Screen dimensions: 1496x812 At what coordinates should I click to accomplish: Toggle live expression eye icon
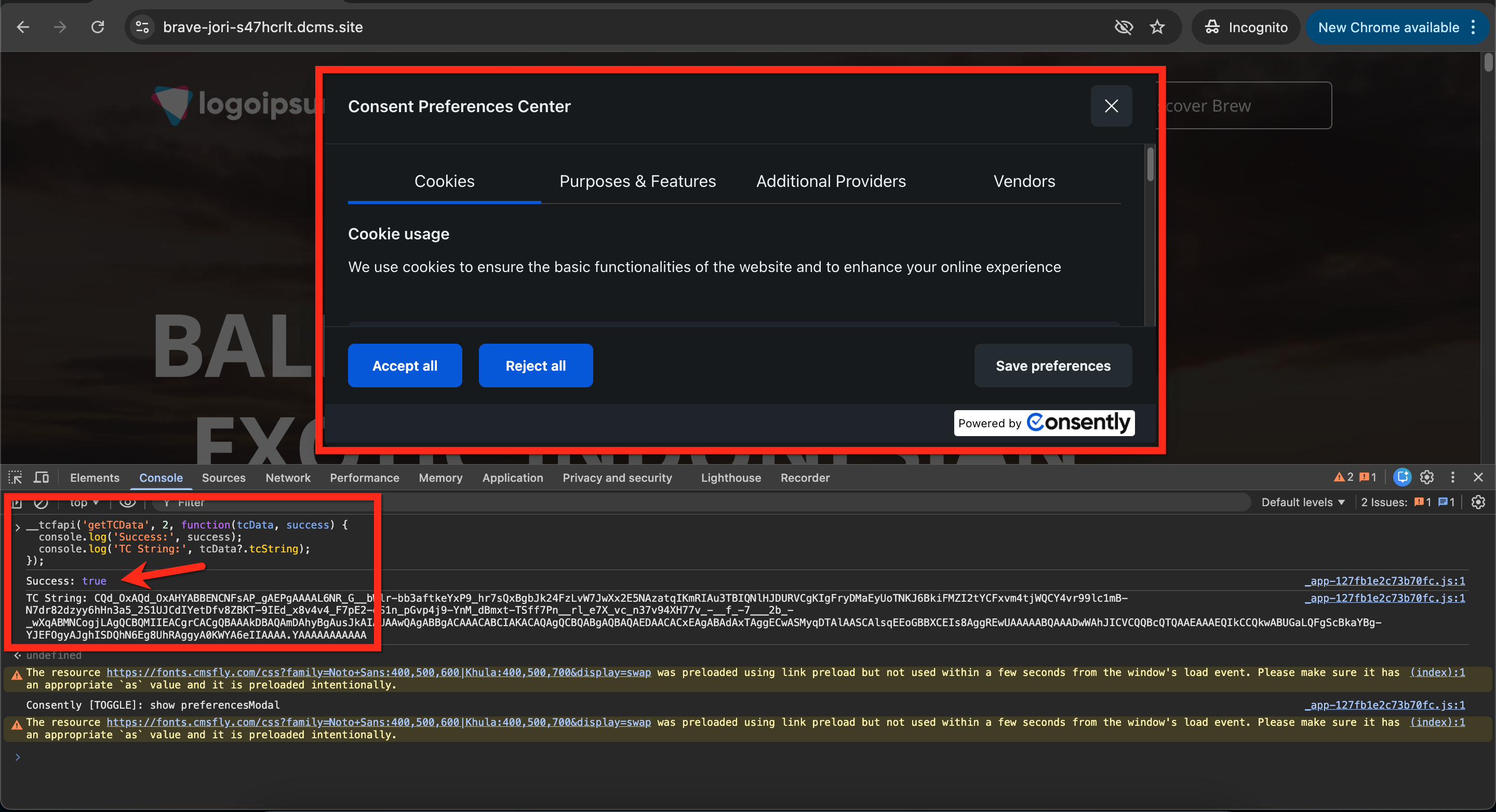coord(128,502)
